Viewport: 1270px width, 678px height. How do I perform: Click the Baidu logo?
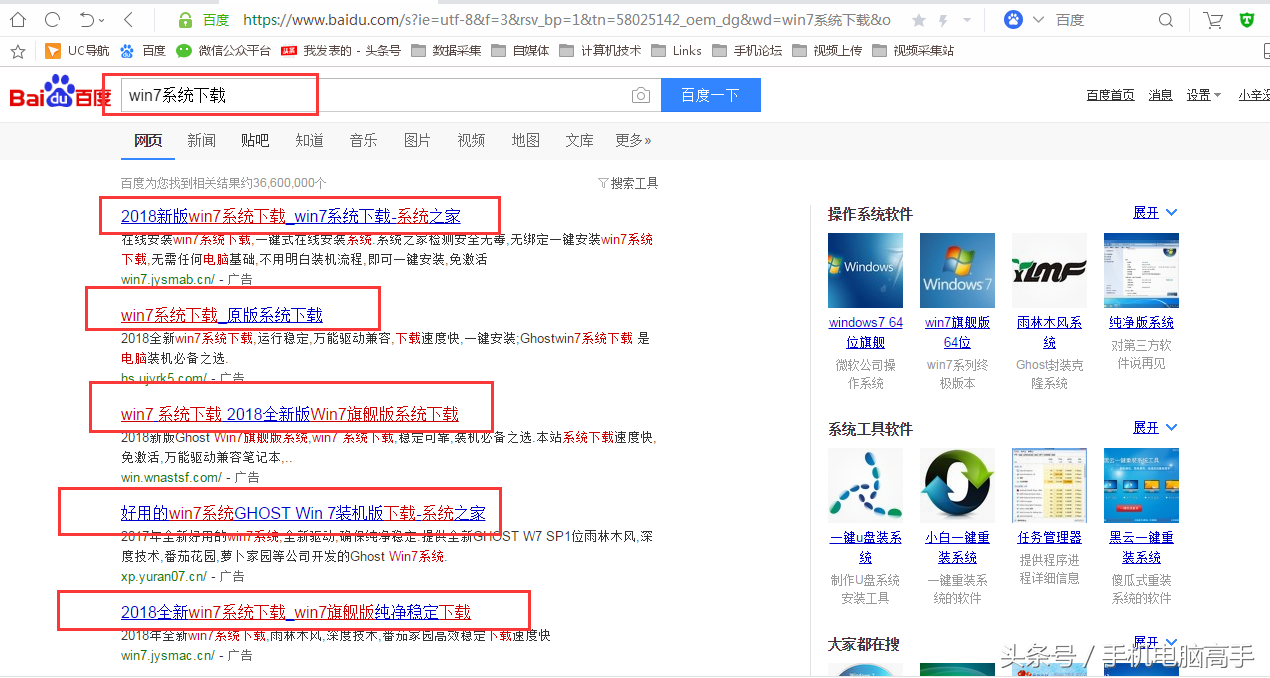[x=57, y=94]
